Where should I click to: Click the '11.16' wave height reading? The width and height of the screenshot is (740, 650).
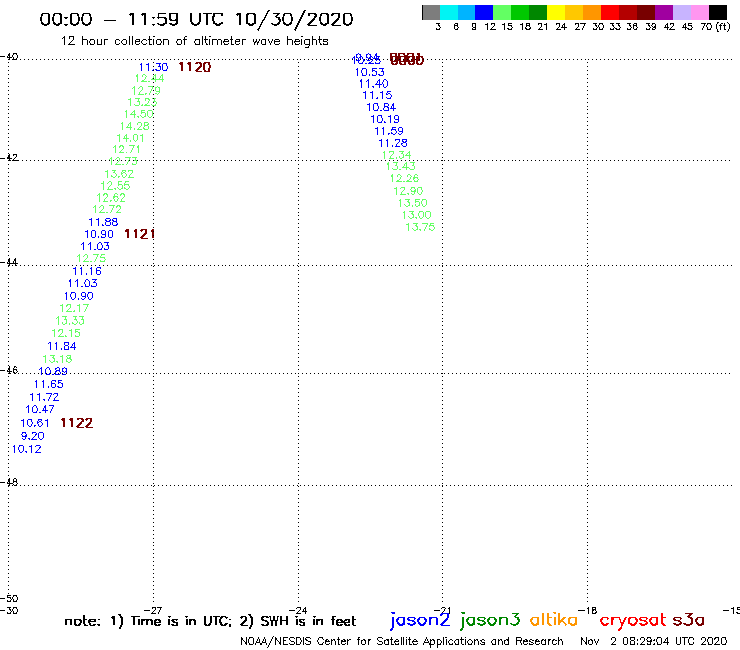pyautogui.click(x=87, y=271)
